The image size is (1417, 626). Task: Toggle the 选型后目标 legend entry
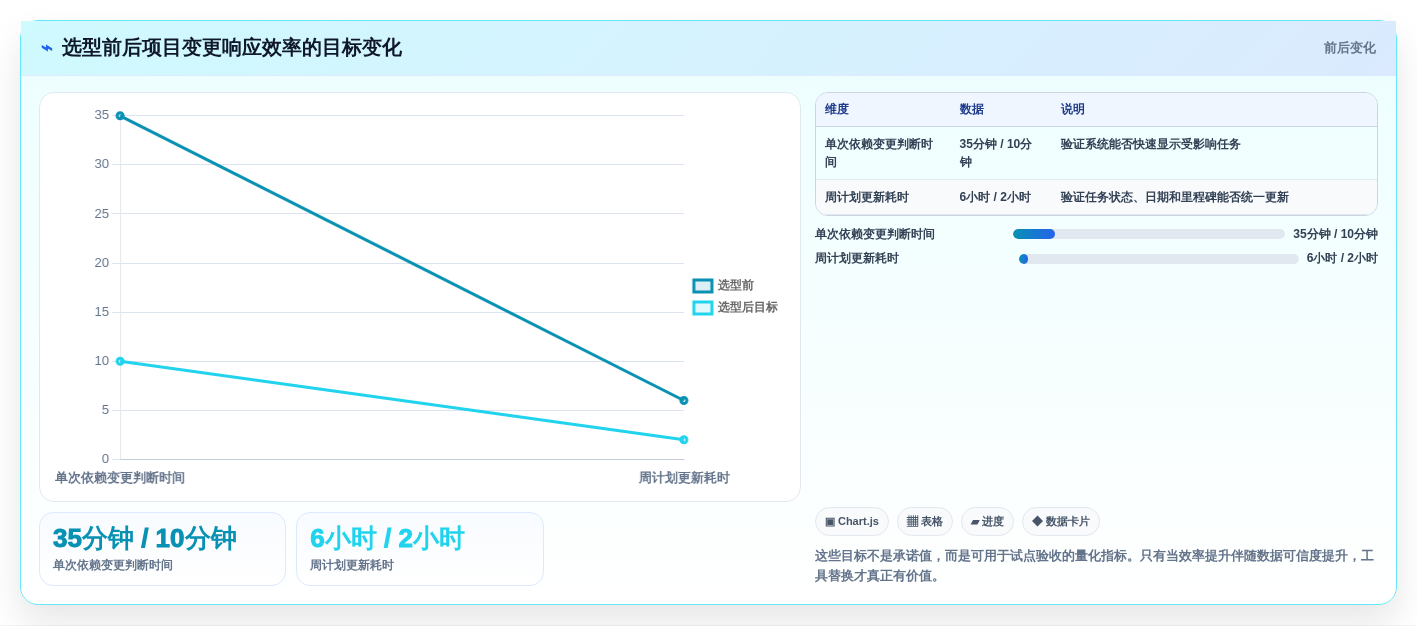click(x=735, y=308)
